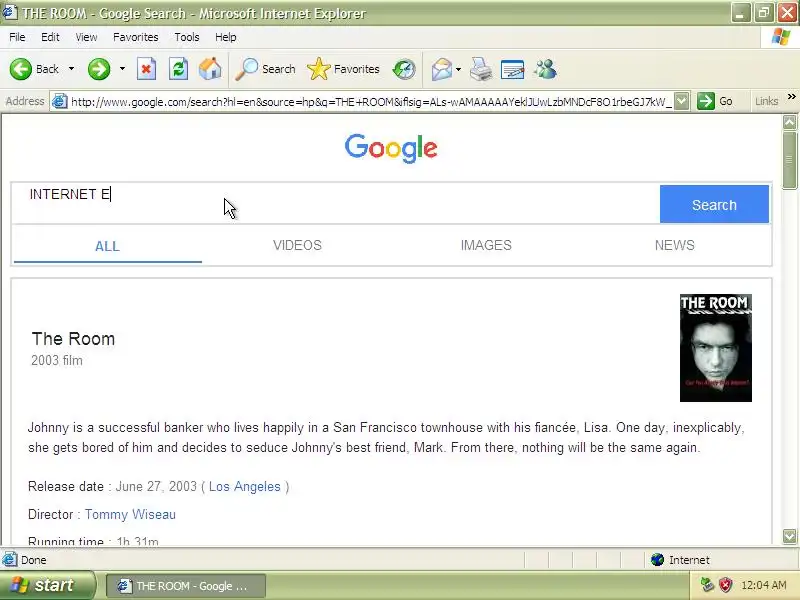Expand the Mail button dropdown arrow
The width and height of the screenshot is (800, 600).
coord(458,69)
